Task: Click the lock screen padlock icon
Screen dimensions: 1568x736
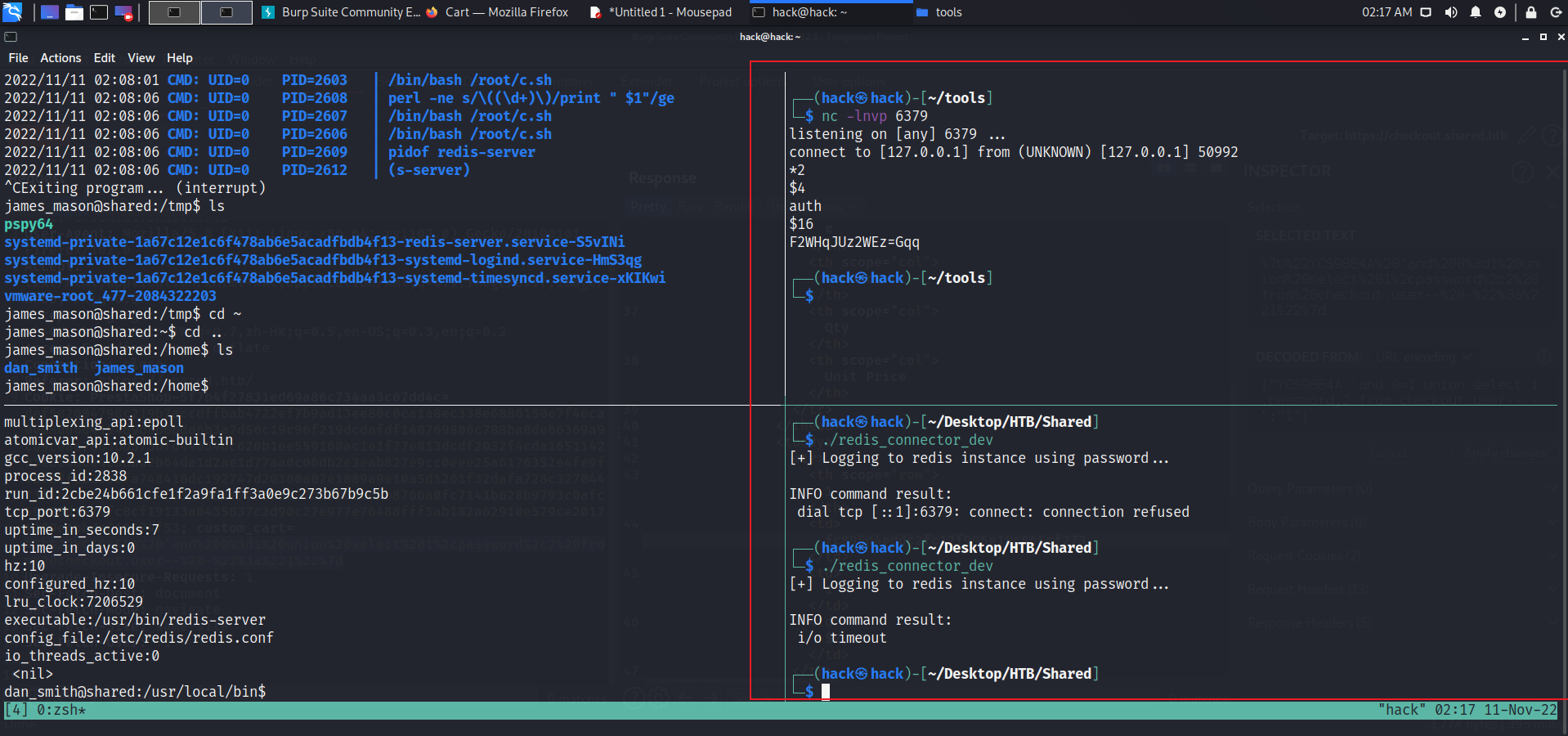Action: [1531, 12]
